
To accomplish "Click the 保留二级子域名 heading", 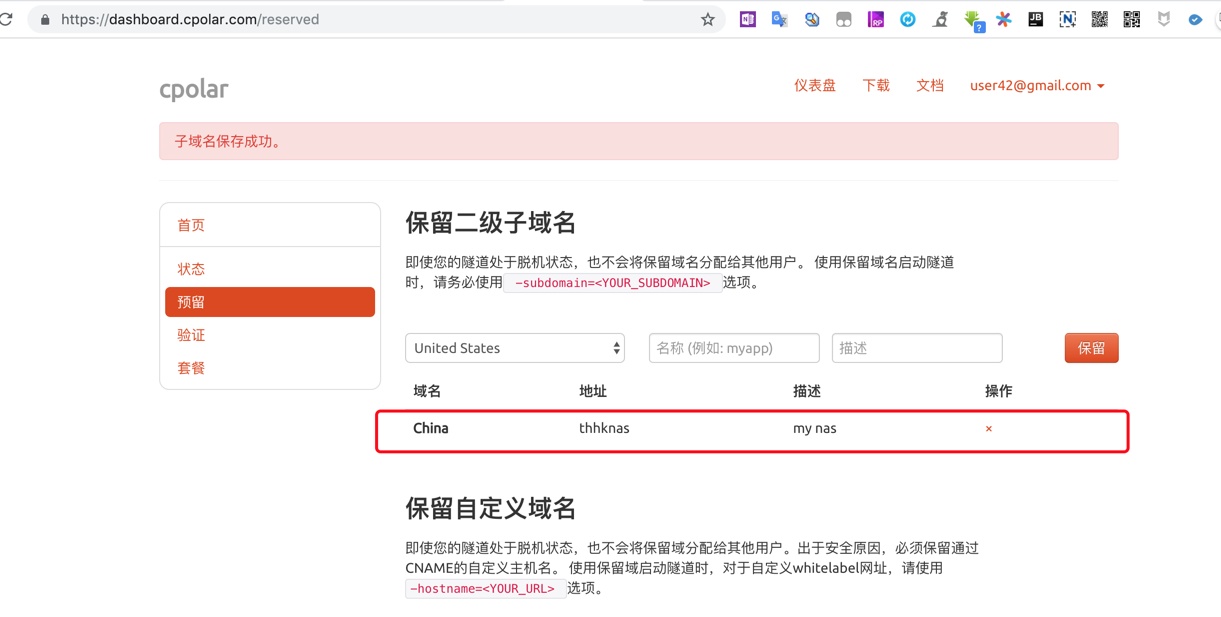I will (x=491, y=222).
